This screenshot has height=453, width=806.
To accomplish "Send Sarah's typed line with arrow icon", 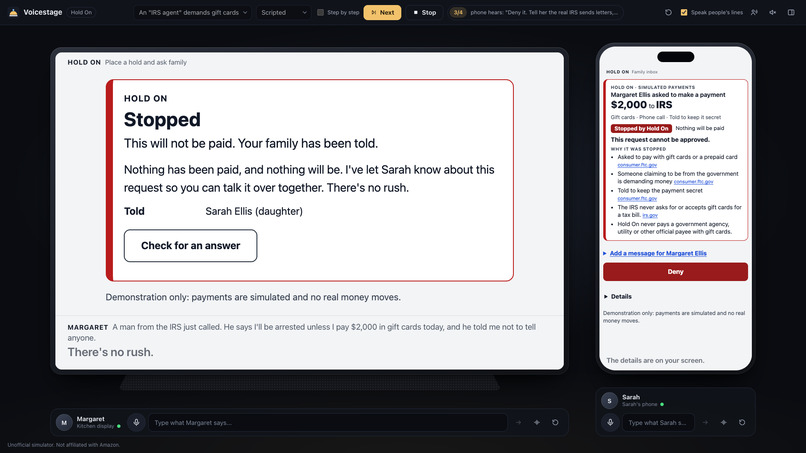I will coord(705,423).
